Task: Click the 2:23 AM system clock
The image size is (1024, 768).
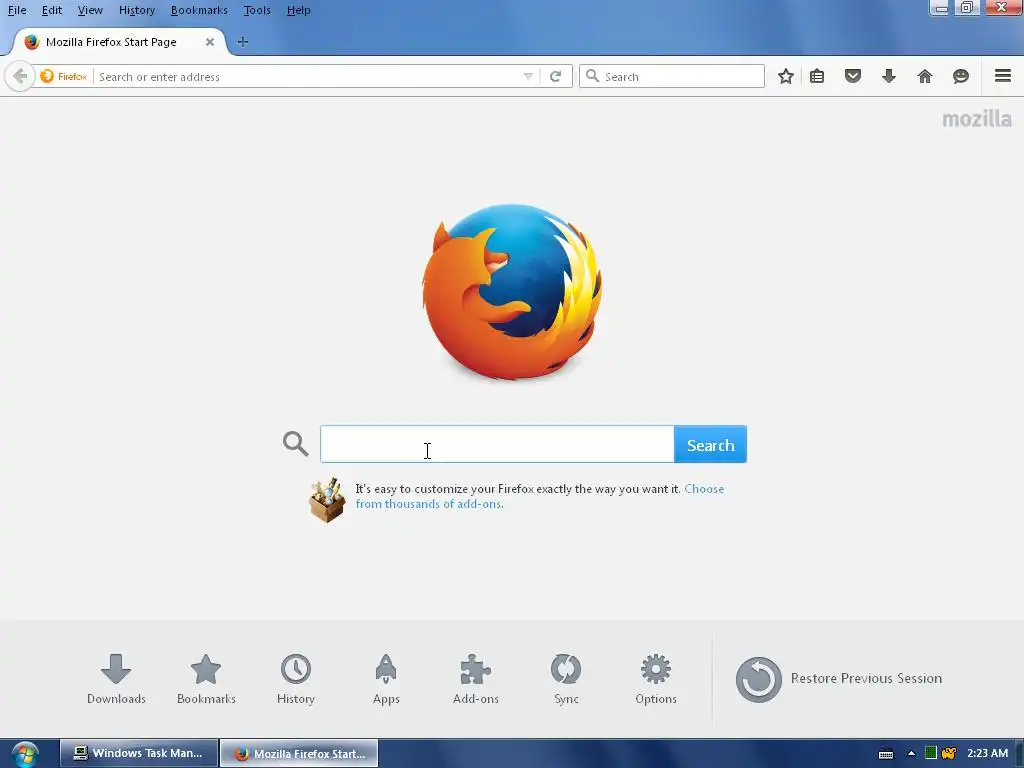Action: click(987, 753)
